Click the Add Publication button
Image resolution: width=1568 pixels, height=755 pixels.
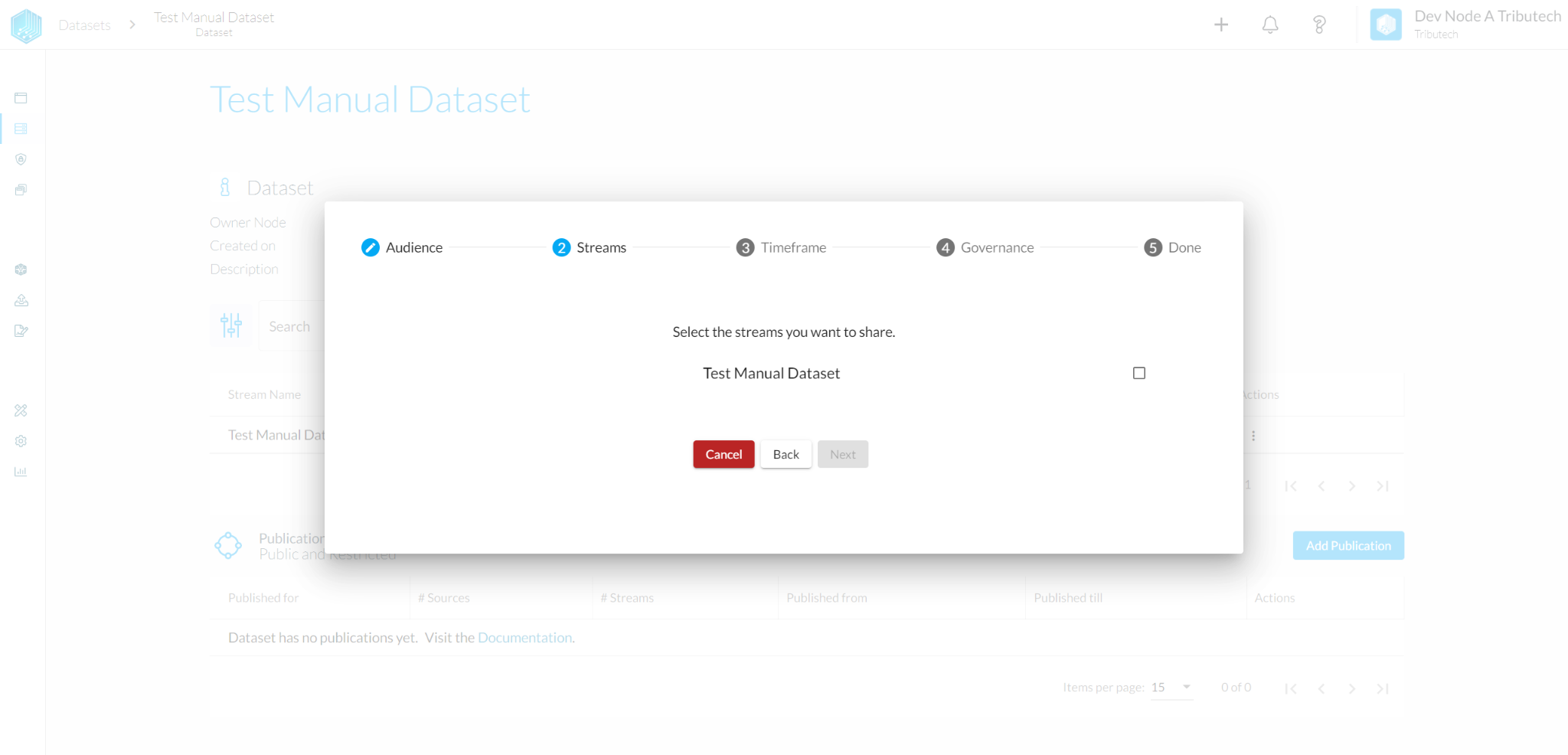coord(1348,545)
